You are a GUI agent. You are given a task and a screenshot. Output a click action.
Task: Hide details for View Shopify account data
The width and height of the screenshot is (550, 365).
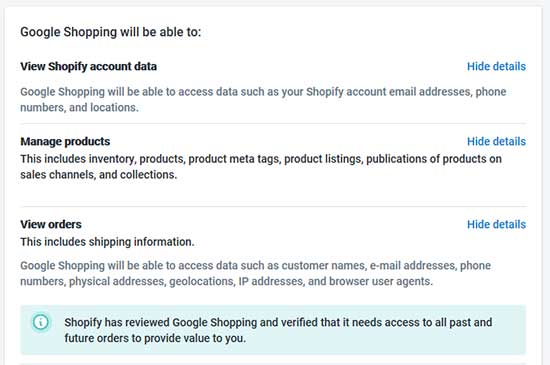click(496, 66)
